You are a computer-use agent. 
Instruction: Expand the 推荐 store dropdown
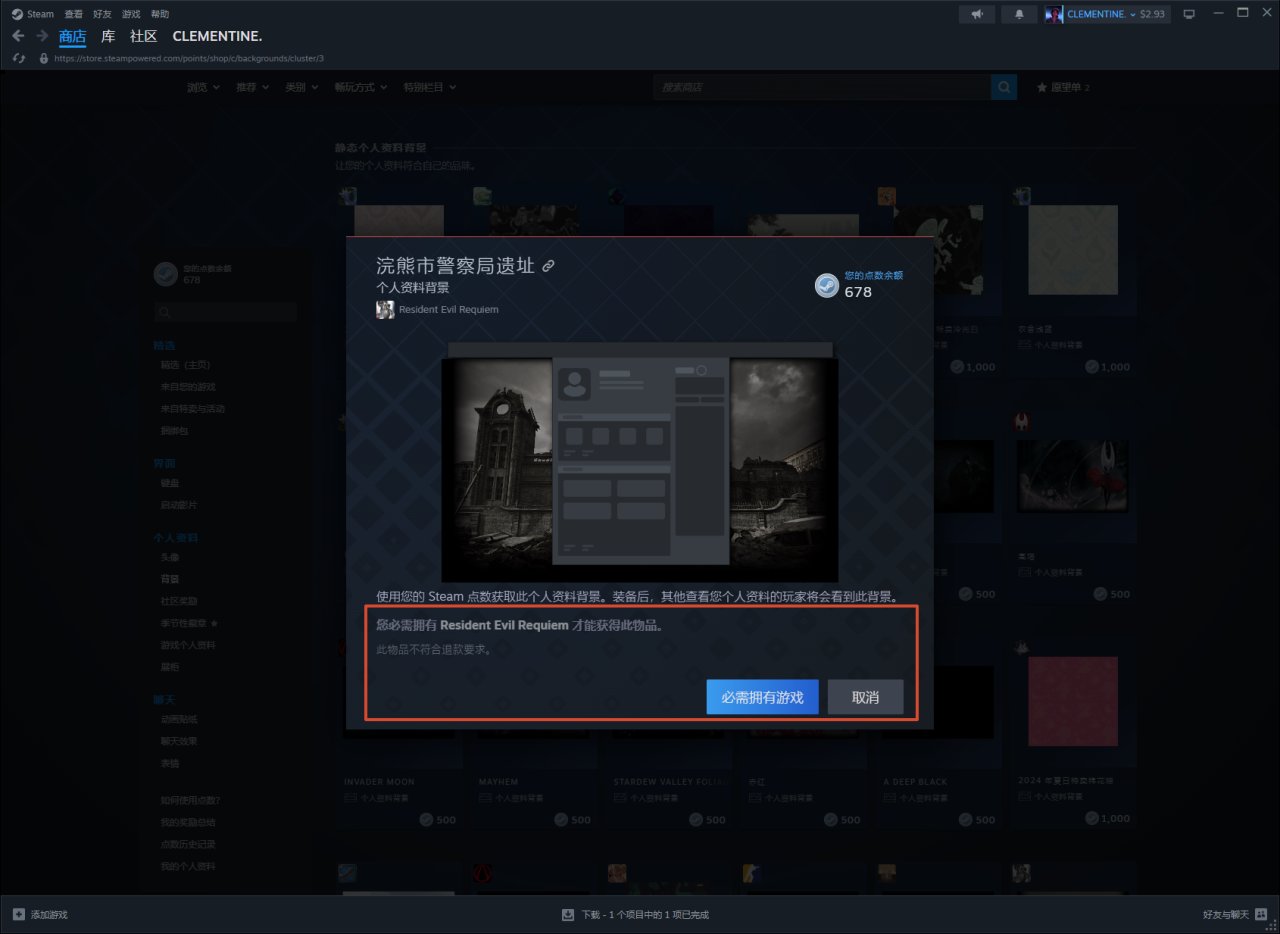252,87
